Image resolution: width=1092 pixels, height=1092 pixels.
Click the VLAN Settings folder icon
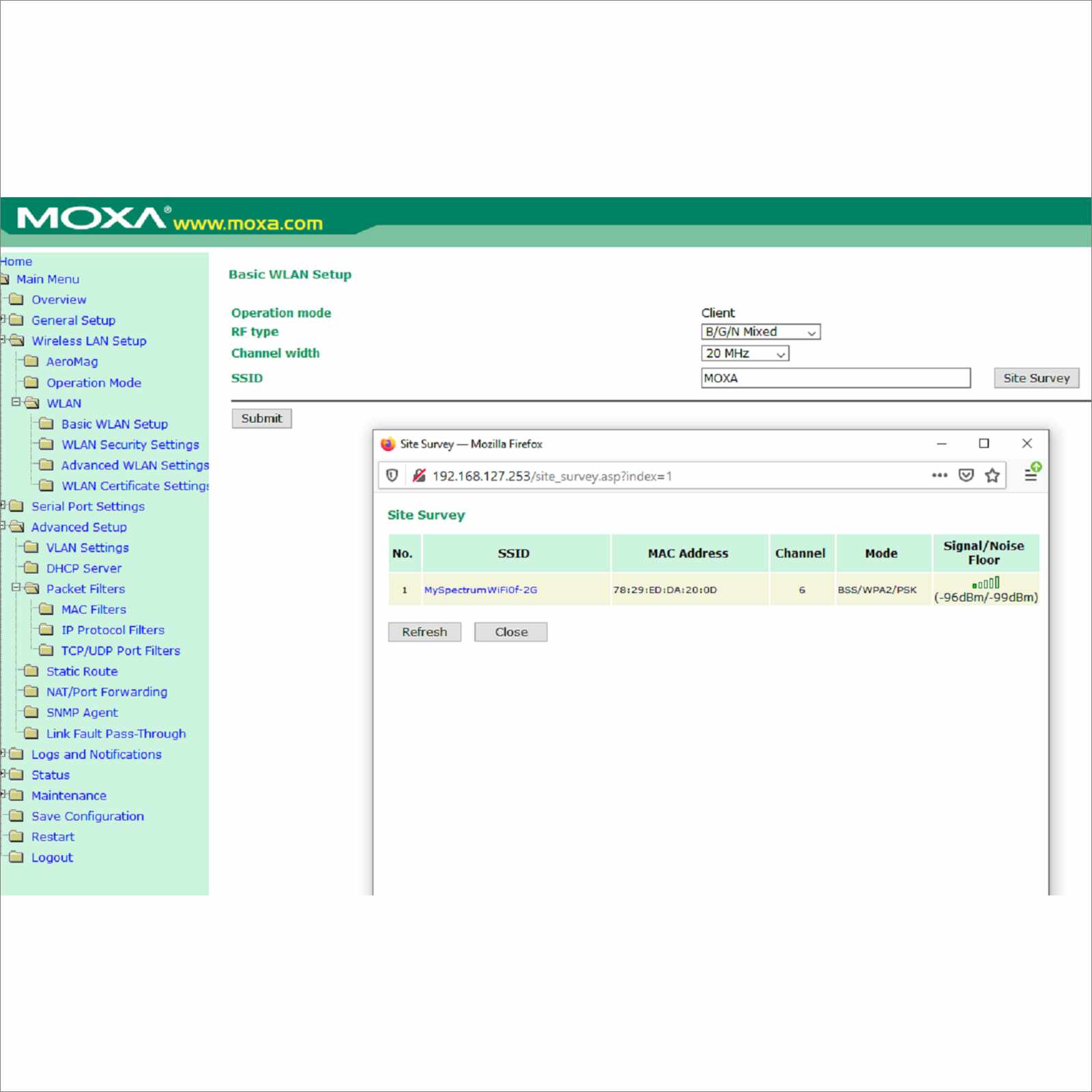point(31,547)
